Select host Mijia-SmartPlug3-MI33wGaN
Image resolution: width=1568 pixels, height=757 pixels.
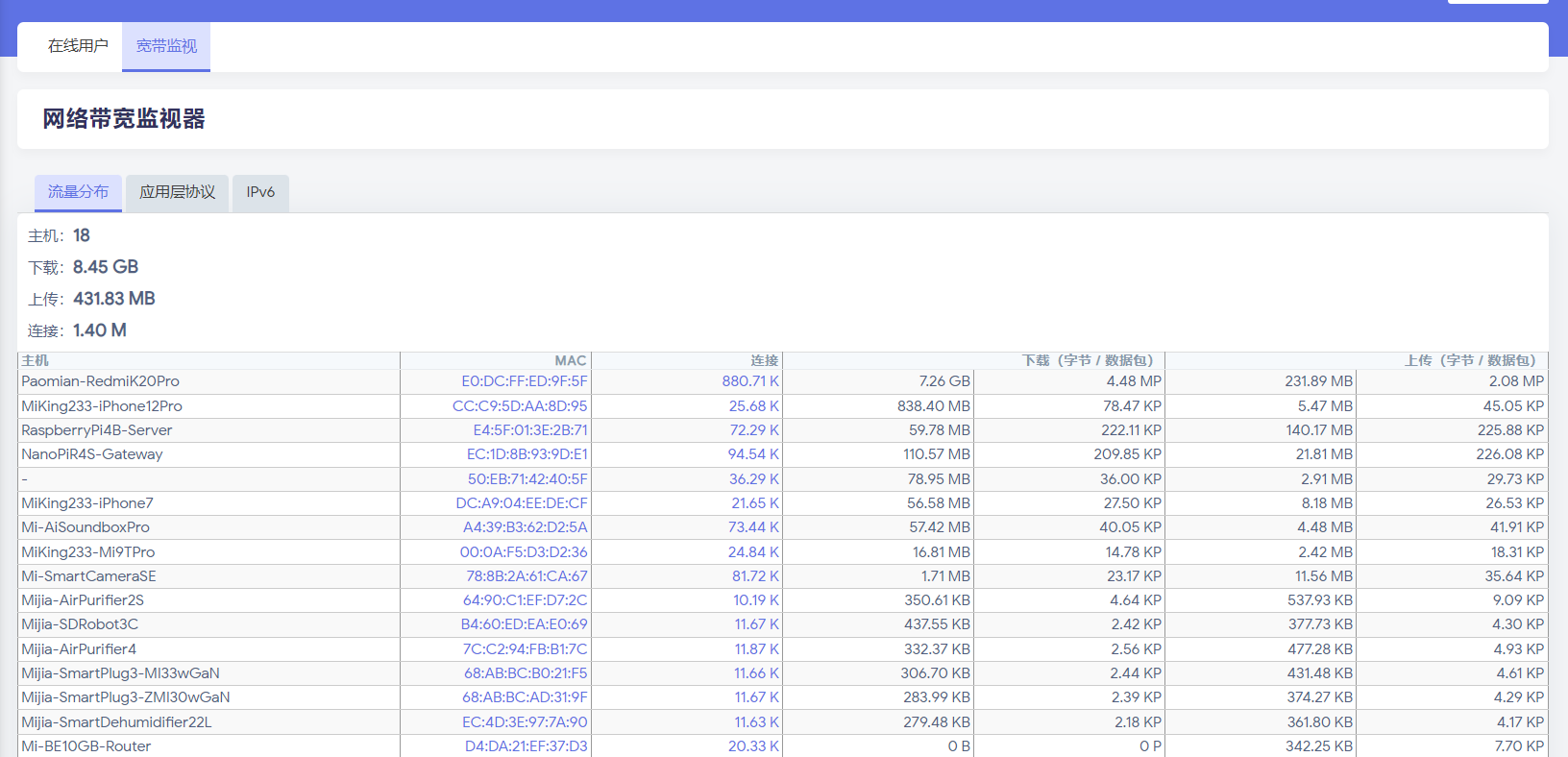(121, 673)
